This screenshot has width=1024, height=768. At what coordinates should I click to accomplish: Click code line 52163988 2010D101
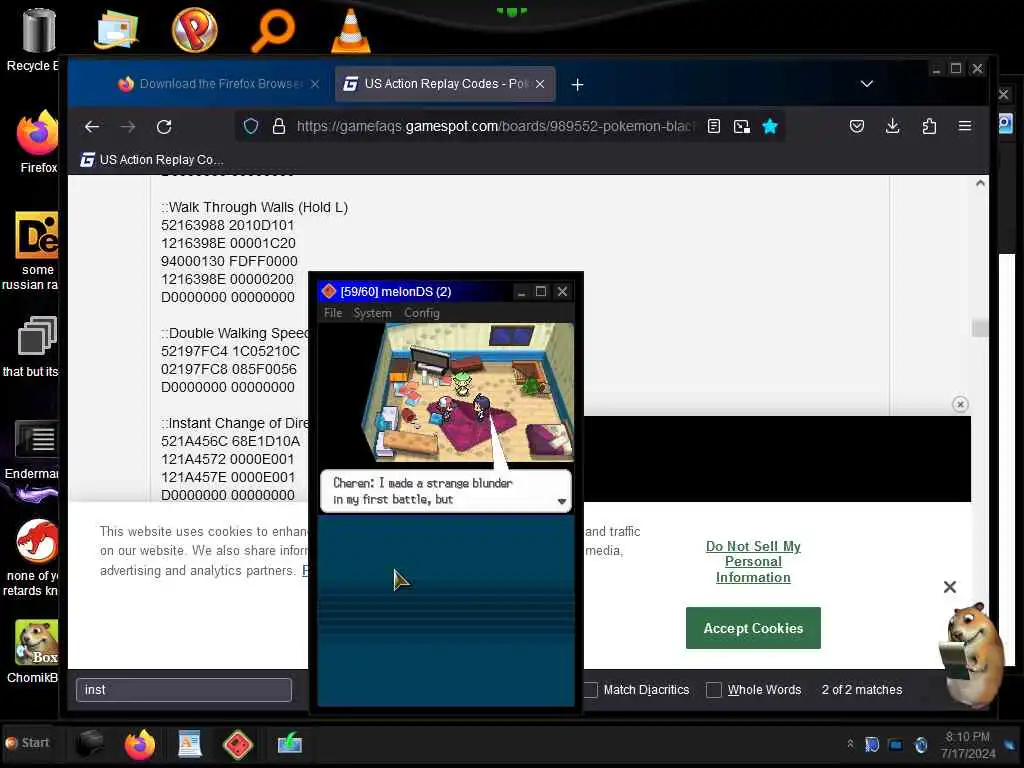click(227, 225)
